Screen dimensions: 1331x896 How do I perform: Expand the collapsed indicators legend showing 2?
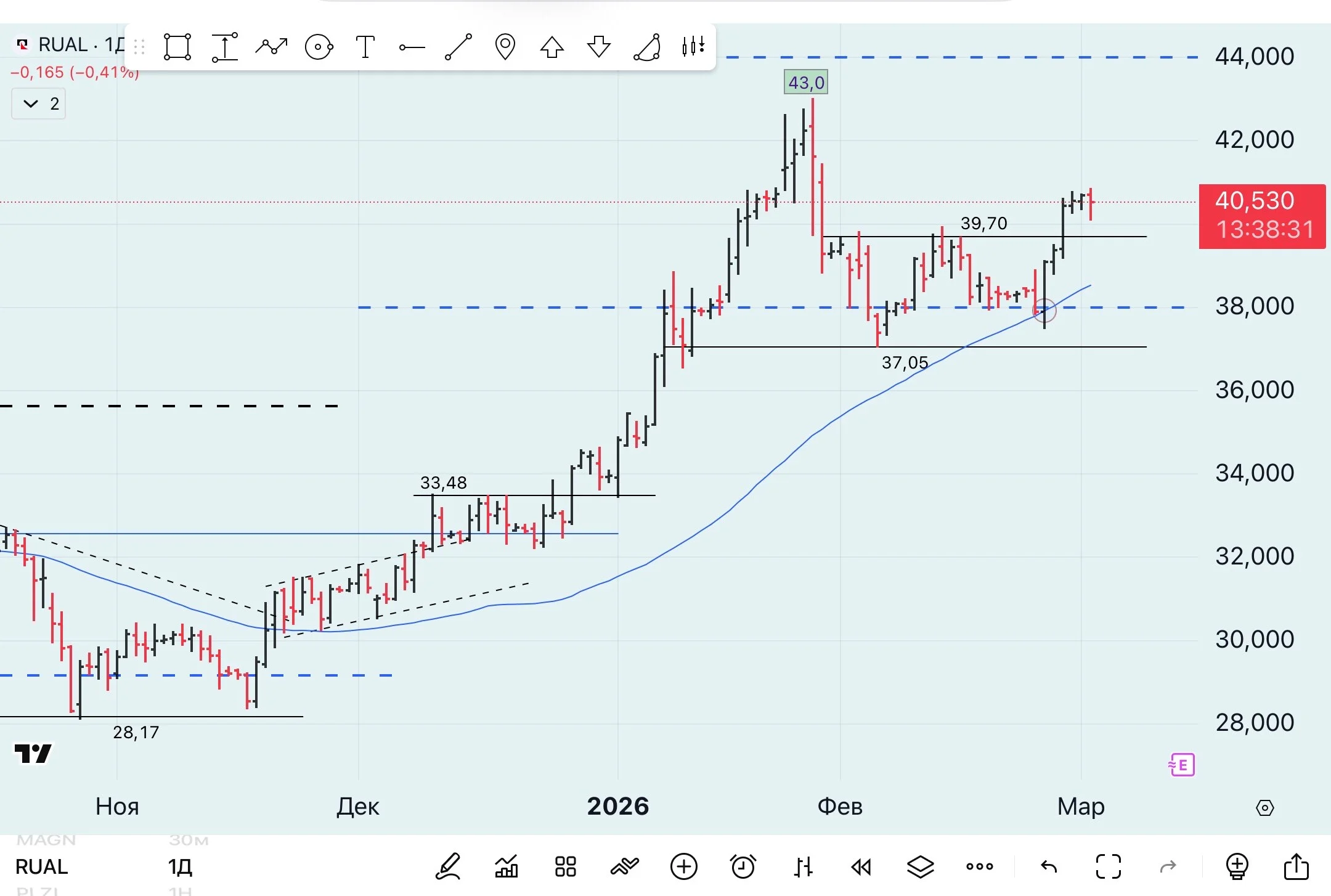click(39, 104)
